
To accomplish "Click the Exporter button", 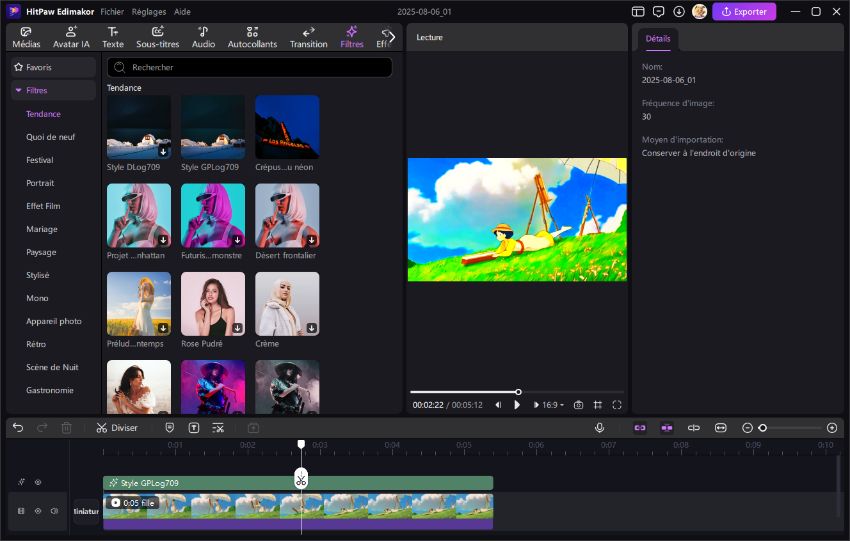I will tap(744, 11).
